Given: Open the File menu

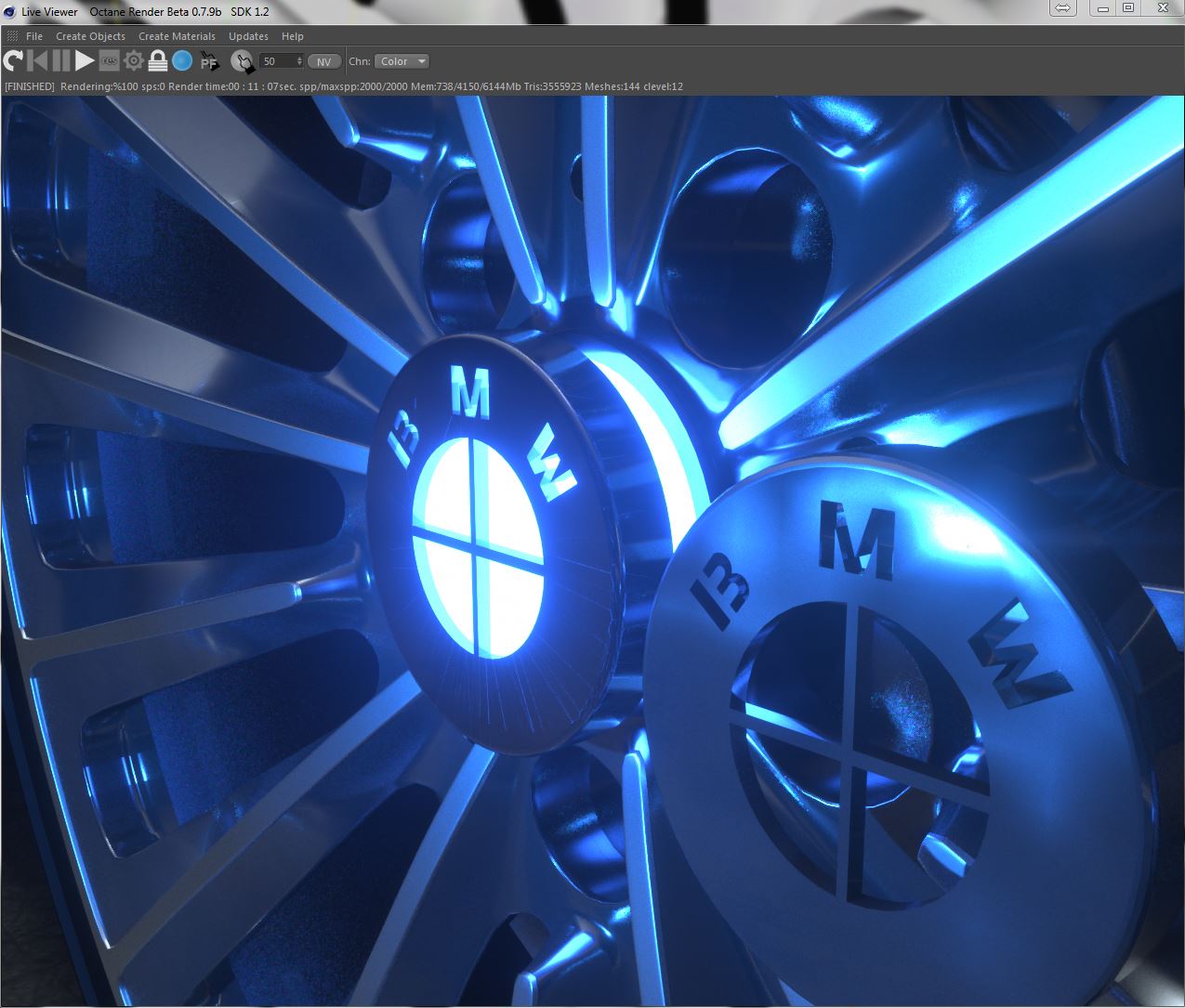Looking at the screenshot, I should pyautogui.click(x=34, y=36).
